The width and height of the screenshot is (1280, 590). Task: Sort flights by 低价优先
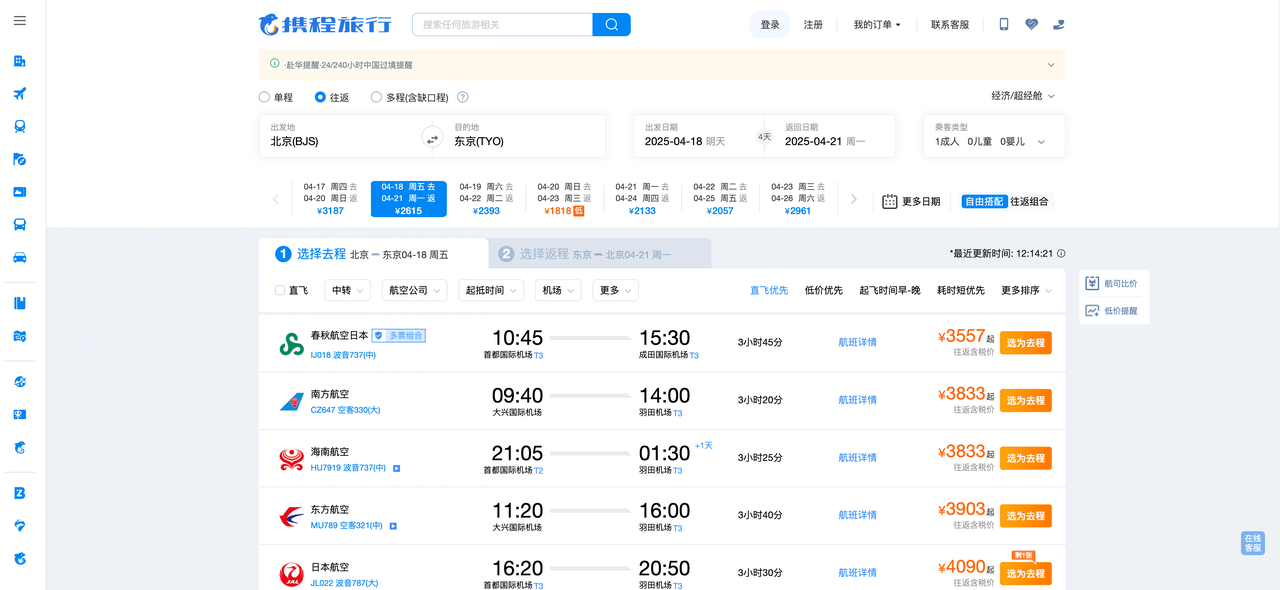823,291
